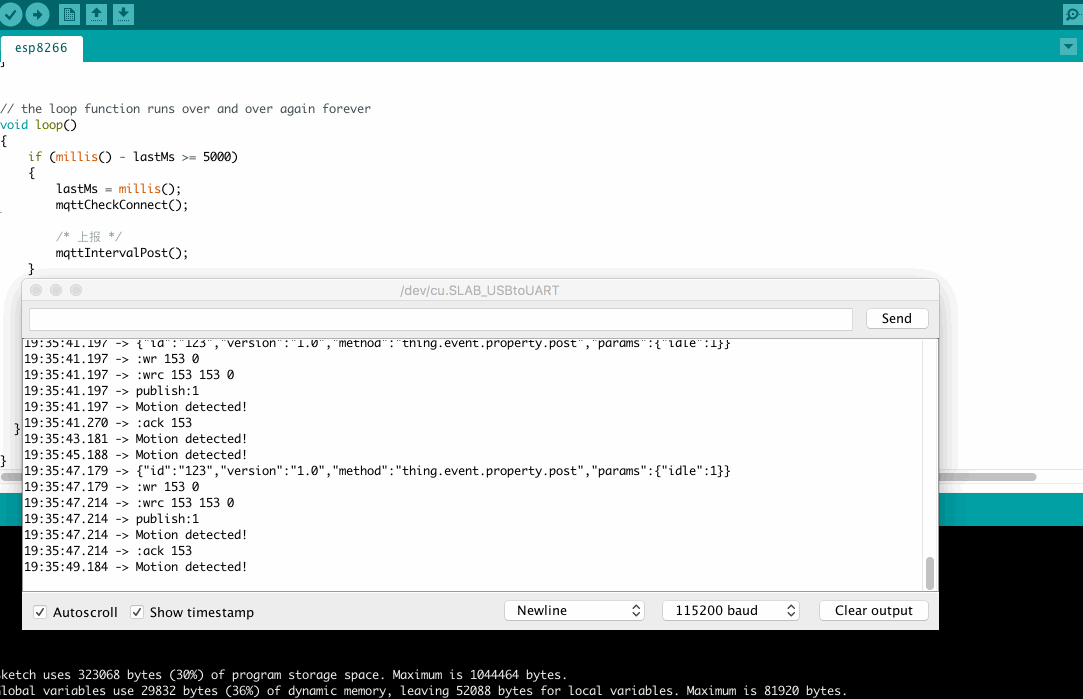Open Serial Monitor magnifier icon
Image resolution: width=1083 pixels, height=699 pixels.
coord(1071,15)
